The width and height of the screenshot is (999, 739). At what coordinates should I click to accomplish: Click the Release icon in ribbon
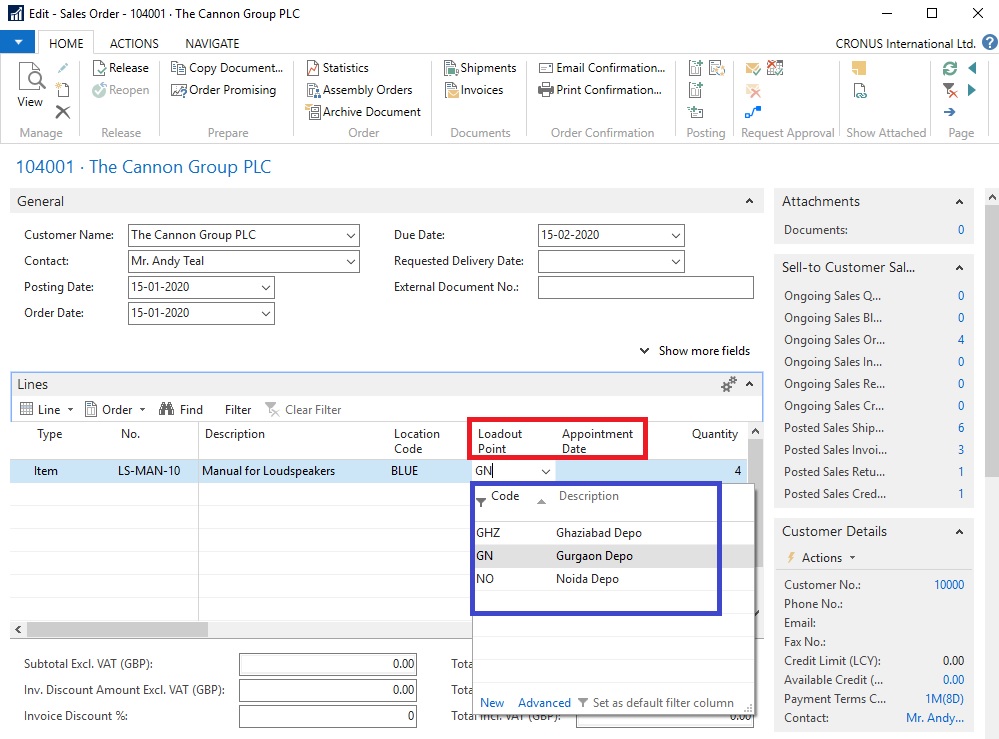point(100,68)
